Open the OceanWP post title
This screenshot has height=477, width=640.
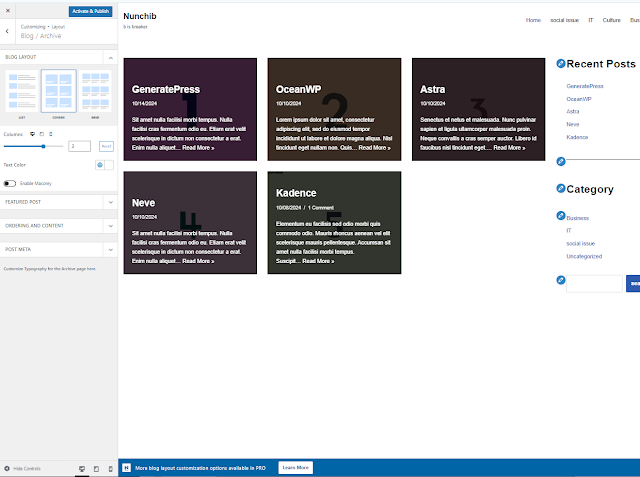(298, 89)
